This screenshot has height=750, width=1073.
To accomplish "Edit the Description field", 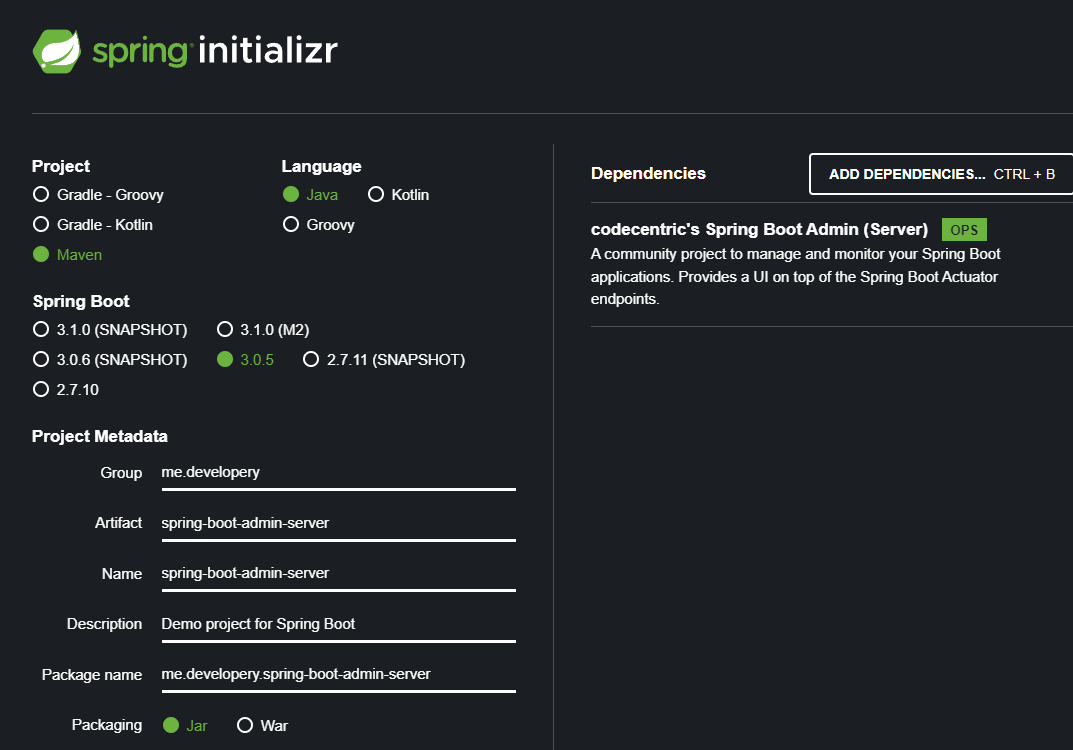I will (x=339, y=624).
